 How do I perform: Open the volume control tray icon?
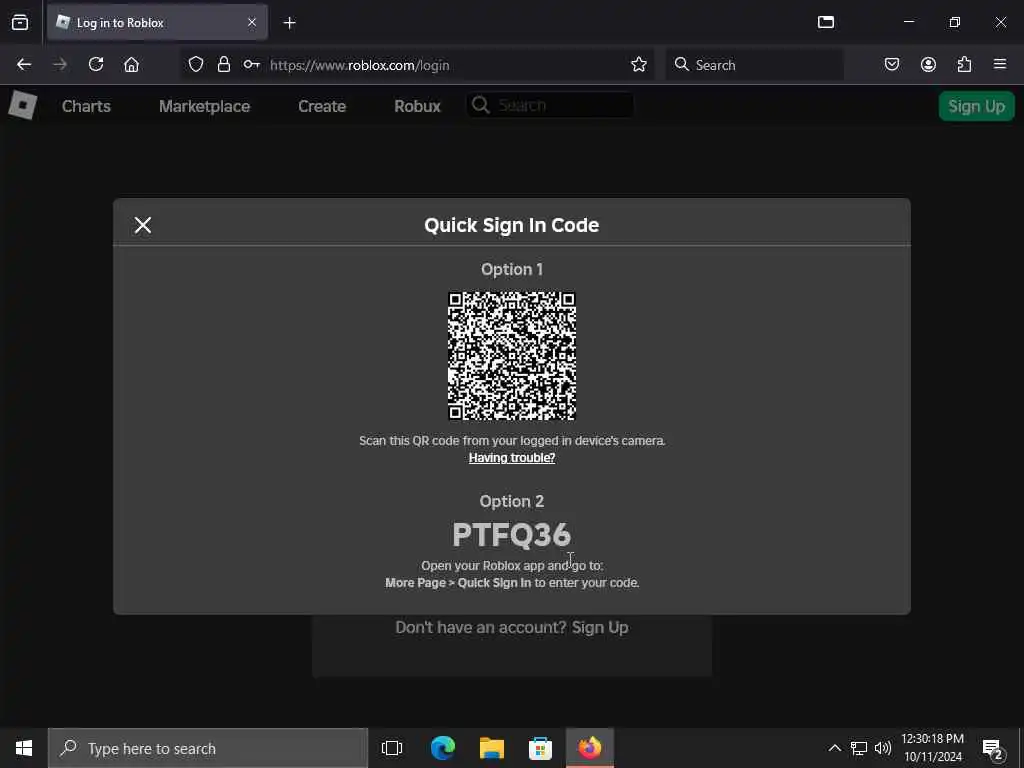883,748
